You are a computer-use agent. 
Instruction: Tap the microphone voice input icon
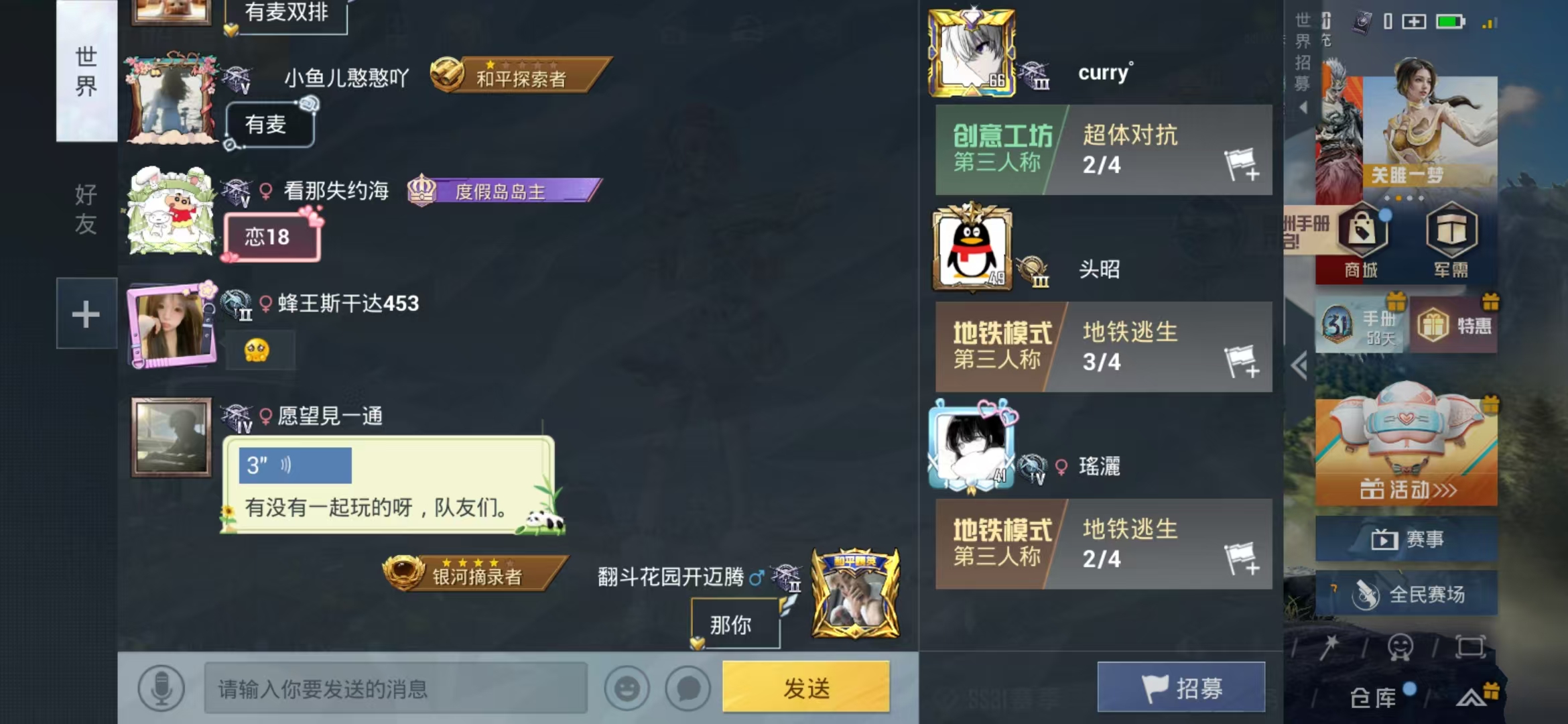click(x=161, y=688)
